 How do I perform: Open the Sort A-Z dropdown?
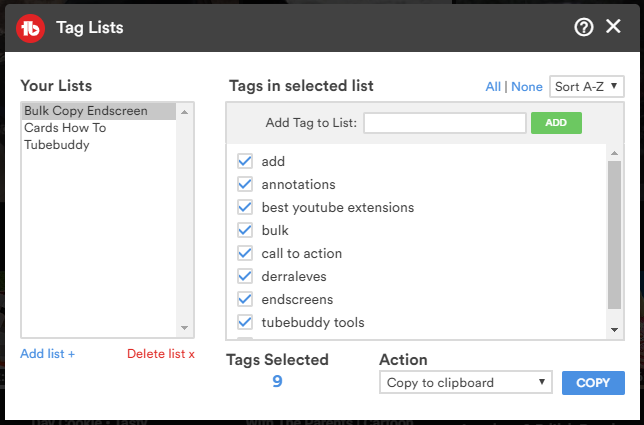point(587,87)
